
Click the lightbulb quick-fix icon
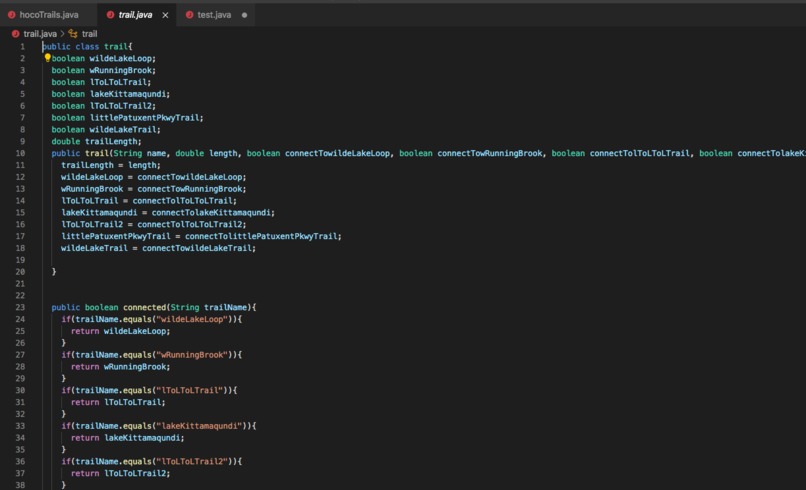(x=47, y=58)
